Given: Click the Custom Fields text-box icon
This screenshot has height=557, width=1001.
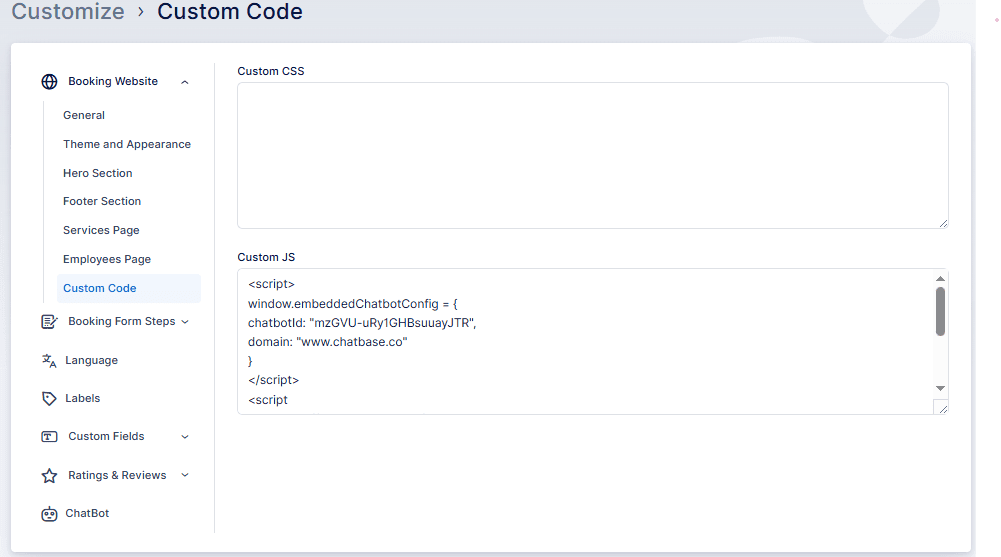Looking at the screenshot, I should (x=49, y=436).
